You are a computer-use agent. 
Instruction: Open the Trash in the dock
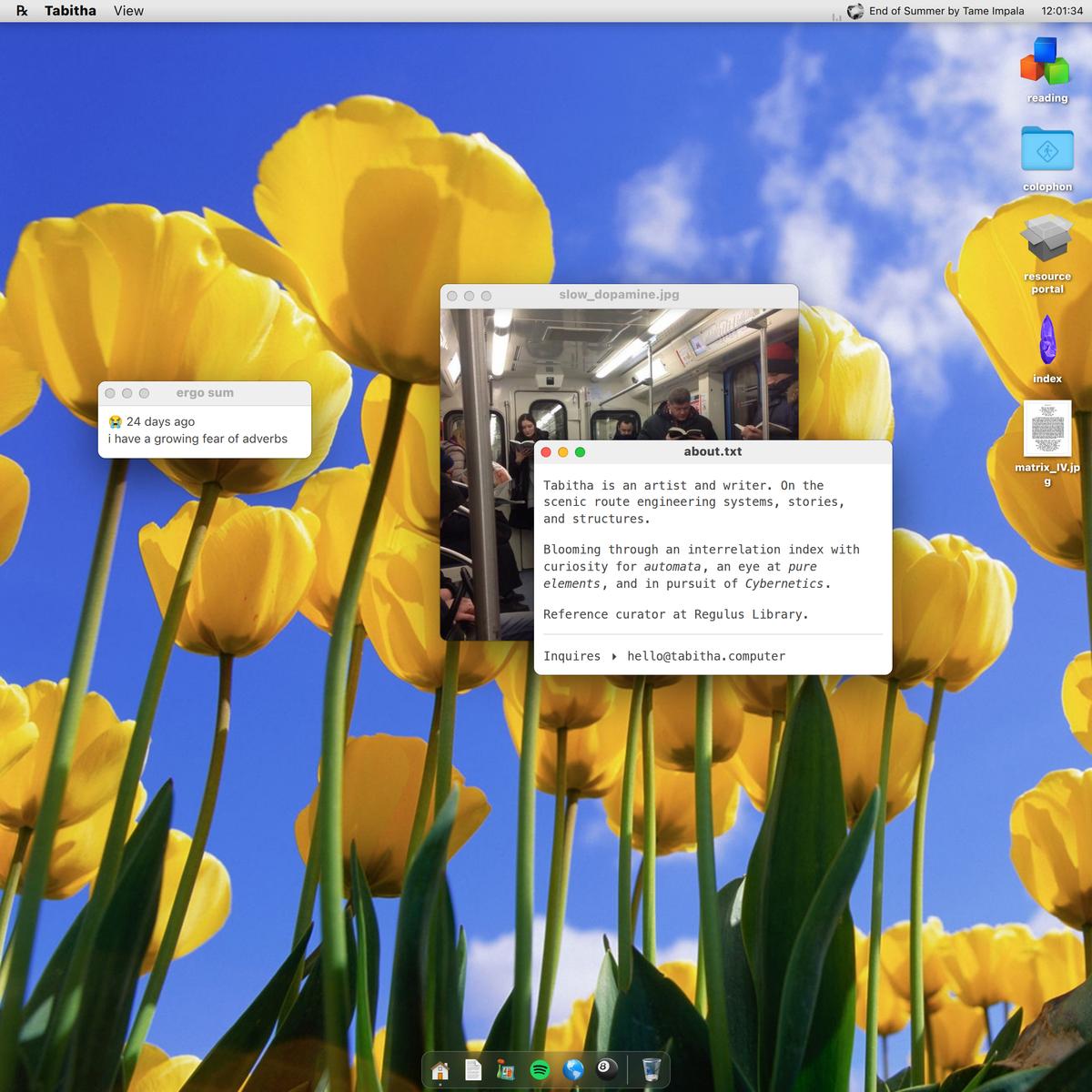coord(651,1069)
